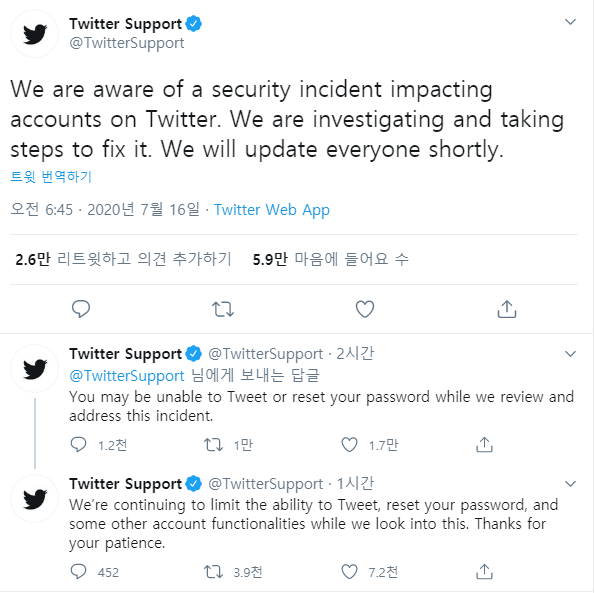
Task: Share the main tweet via share icon
Action: 507,309
